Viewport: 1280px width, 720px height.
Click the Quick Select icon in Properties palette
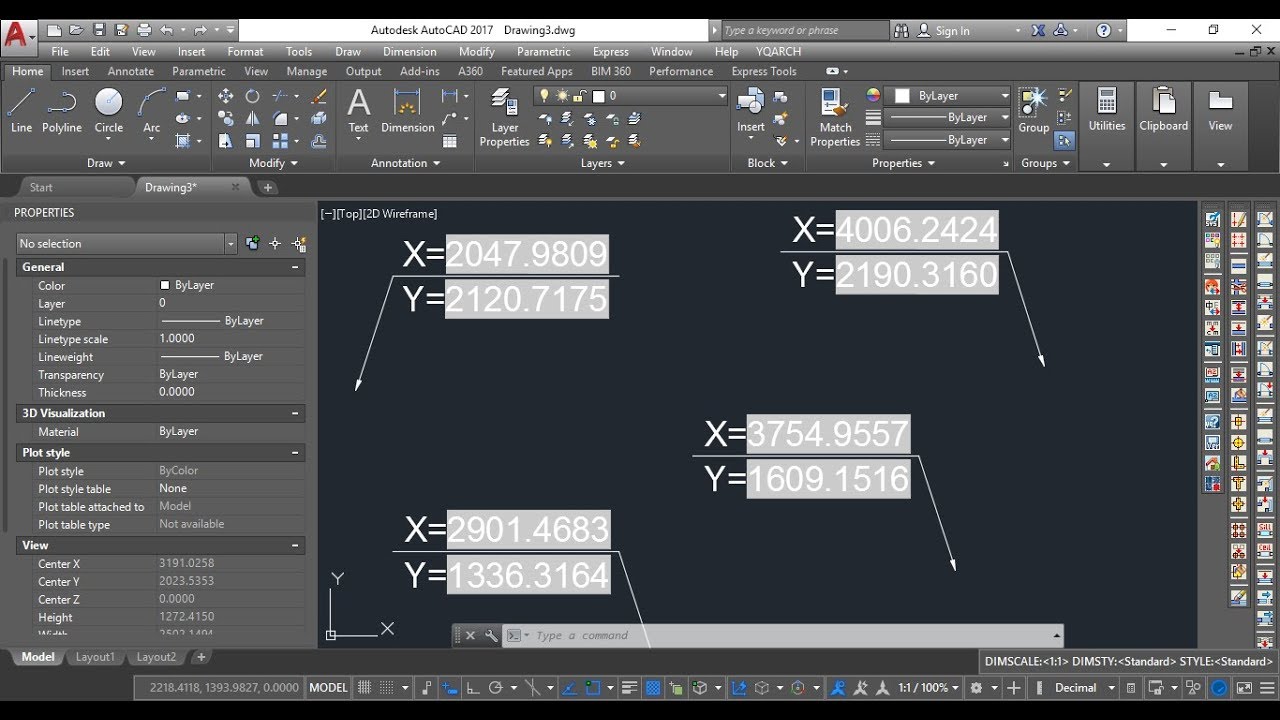coord(299,243)
